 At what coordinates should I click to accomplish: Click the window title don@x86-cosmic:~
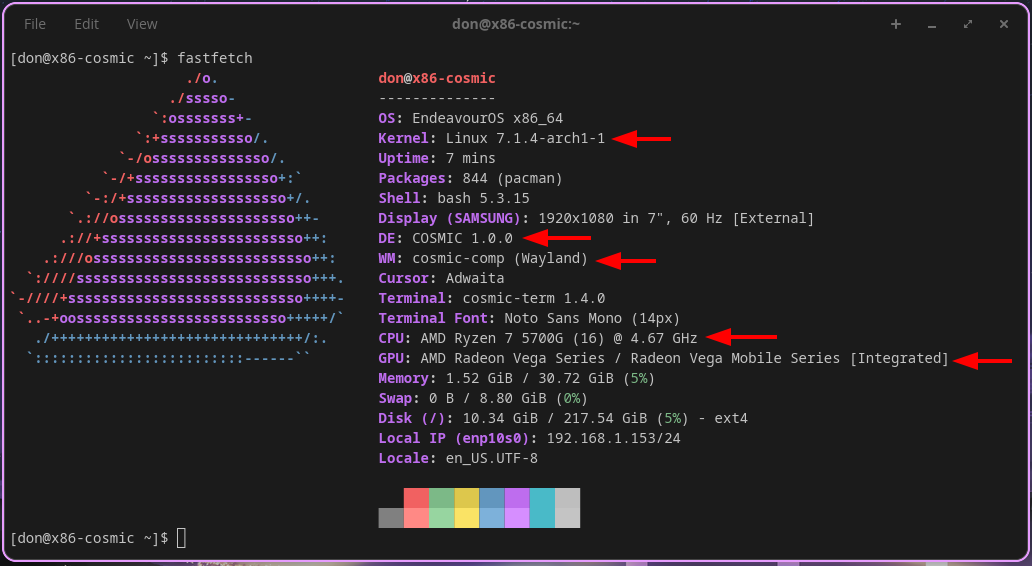click(x=516, y=24)
